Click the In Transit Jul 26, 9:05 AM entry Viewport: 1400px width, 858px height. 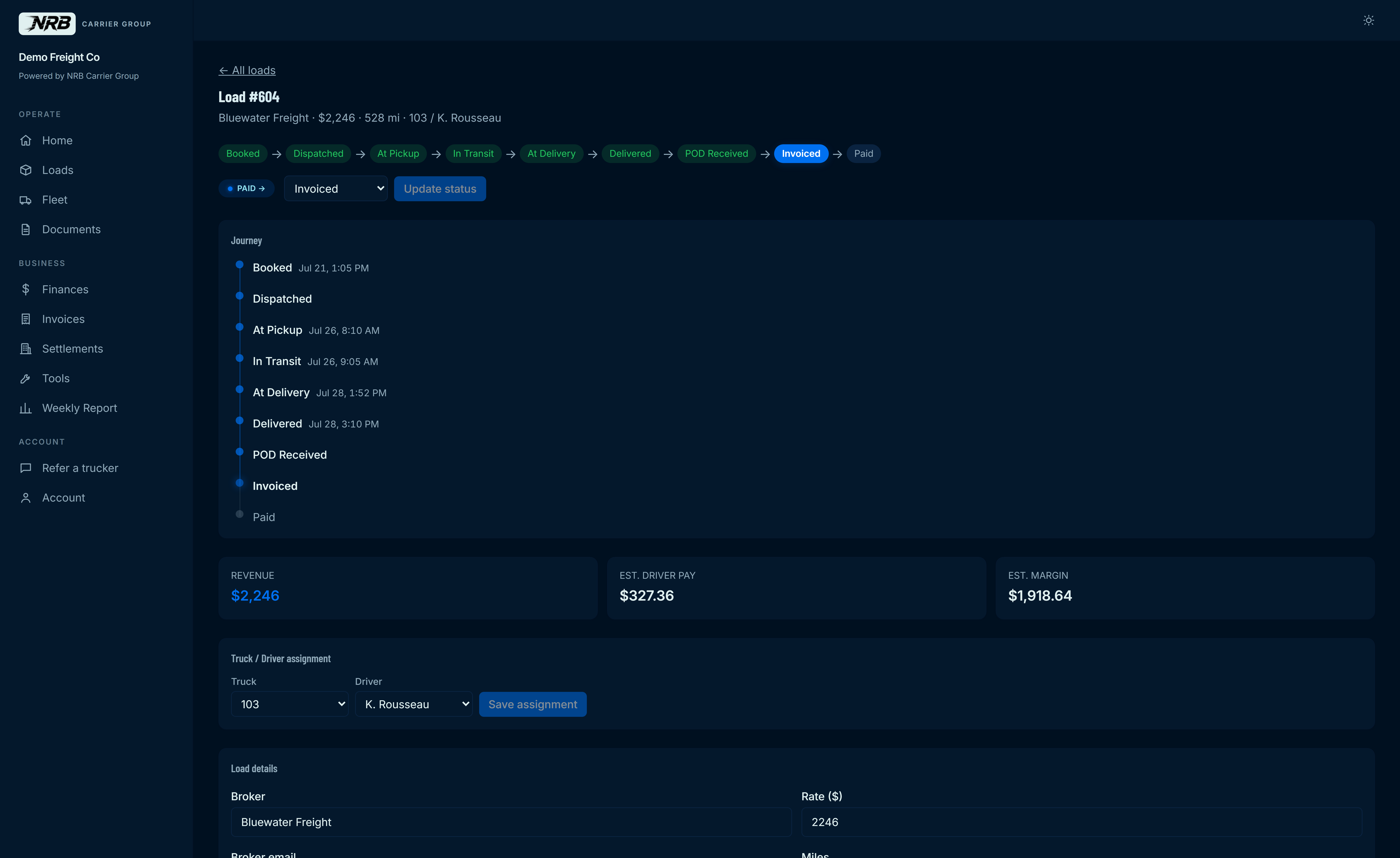[x=315, y=361]
